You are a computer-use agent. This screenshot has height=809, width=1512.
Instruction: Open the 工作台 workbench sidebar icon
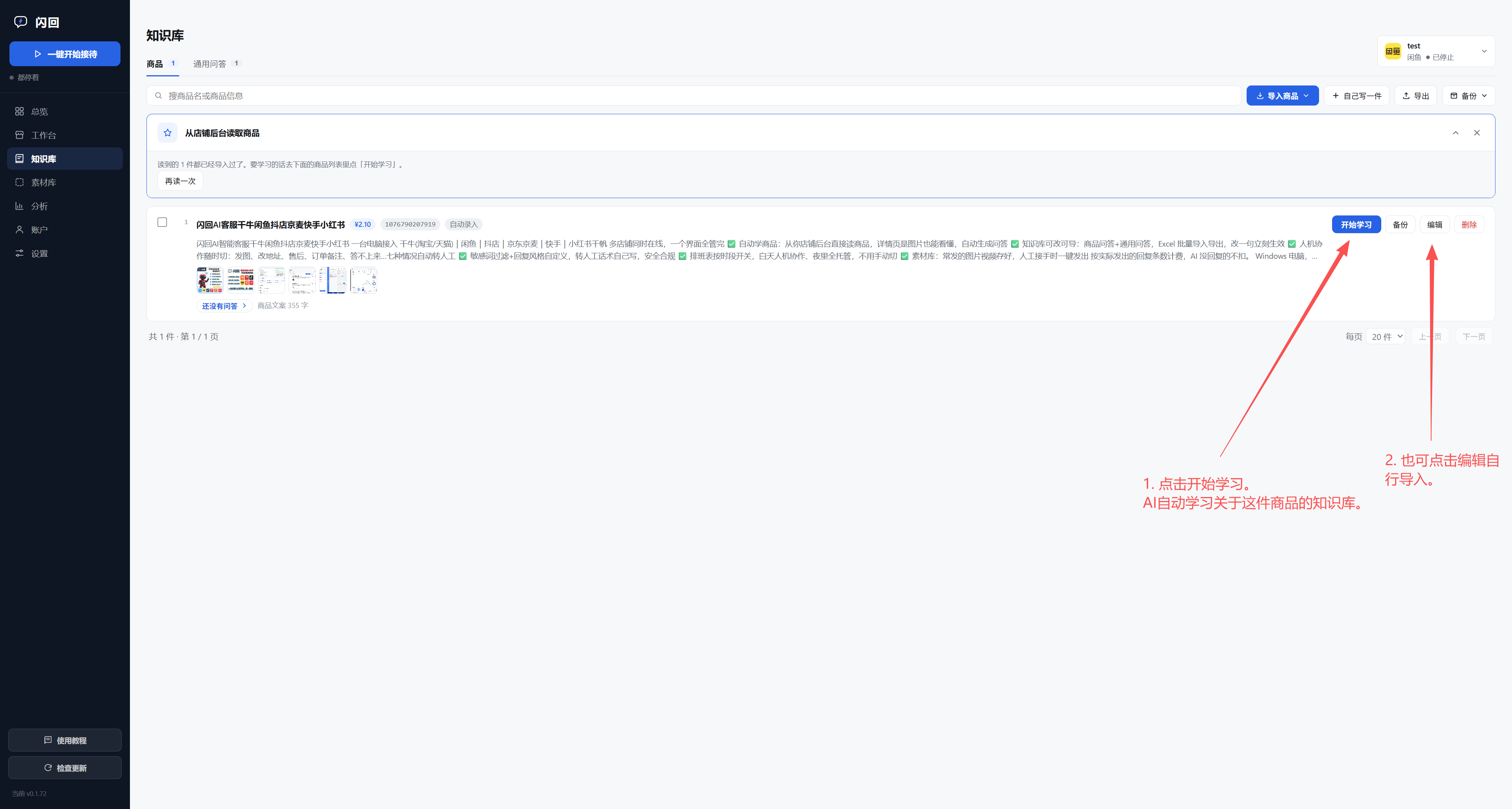pos(19,135)
